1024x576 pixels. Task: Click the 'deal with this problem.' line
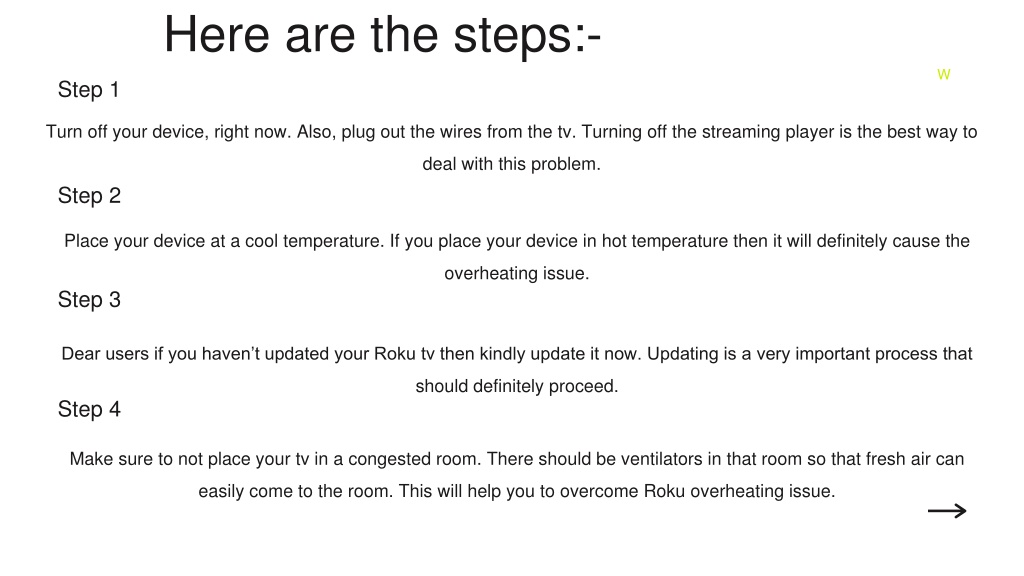tap(511, 164)
